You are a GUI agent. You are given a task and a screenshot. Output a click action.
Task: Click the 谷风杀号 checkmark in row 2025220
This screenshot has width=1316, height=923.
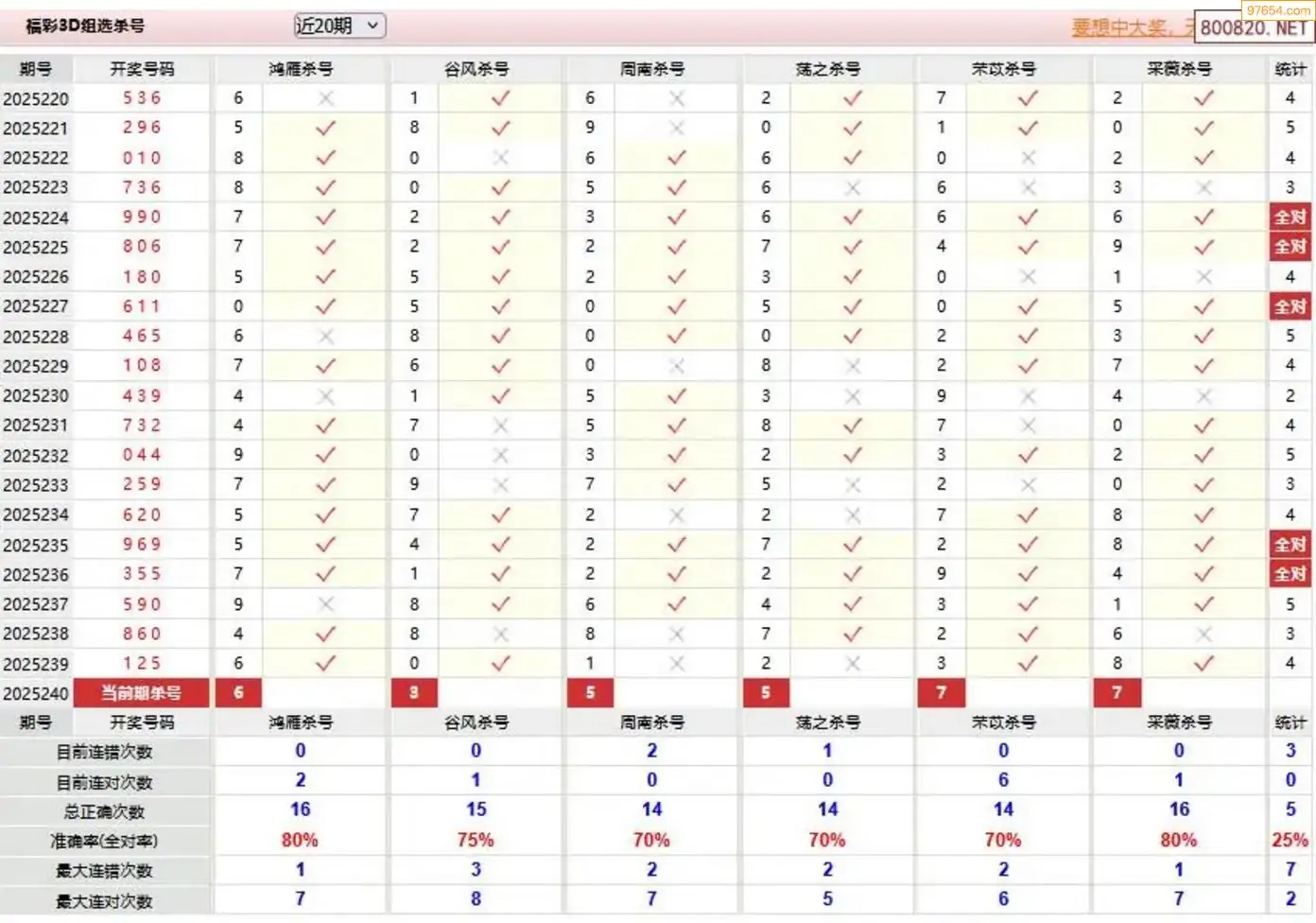pos(501,98)
